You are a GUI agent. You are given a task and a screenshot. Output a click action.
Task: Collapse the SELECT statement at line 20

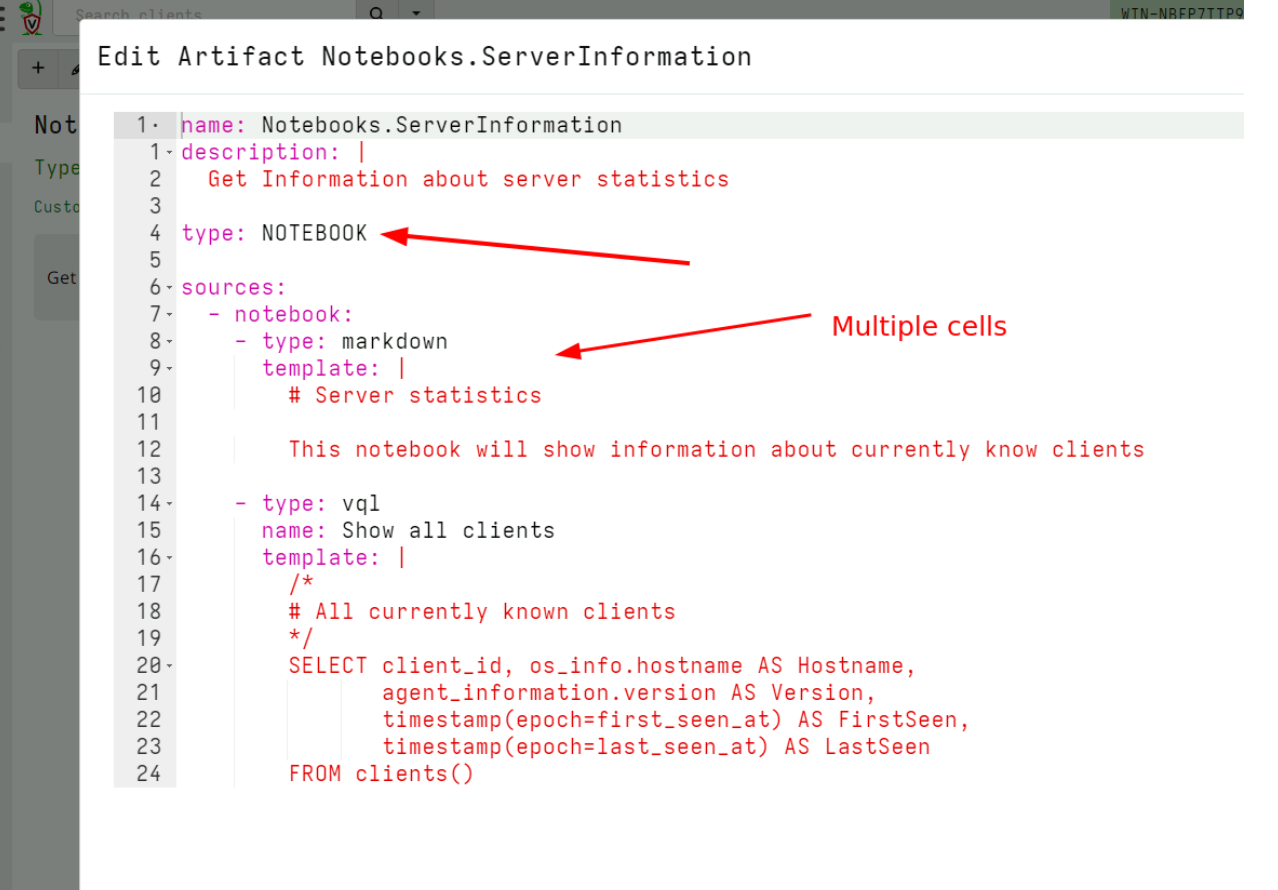coord(168,665)
